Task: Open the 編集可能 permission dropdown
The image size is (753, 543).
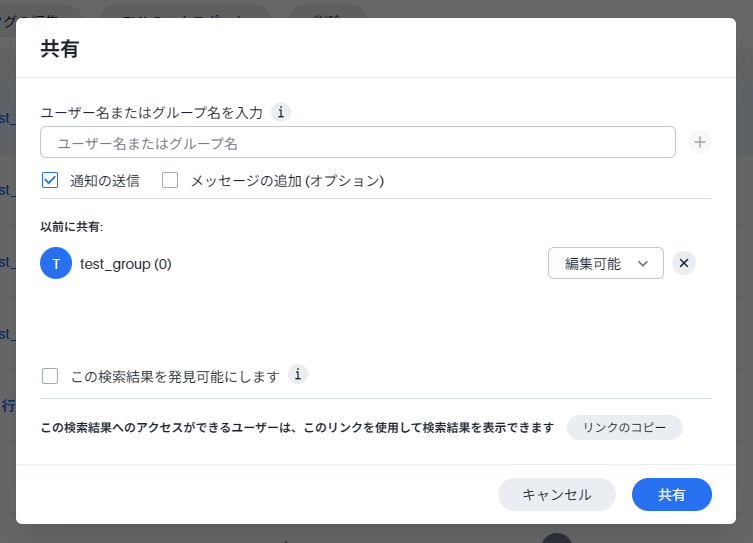Action: tap(605, 263)
